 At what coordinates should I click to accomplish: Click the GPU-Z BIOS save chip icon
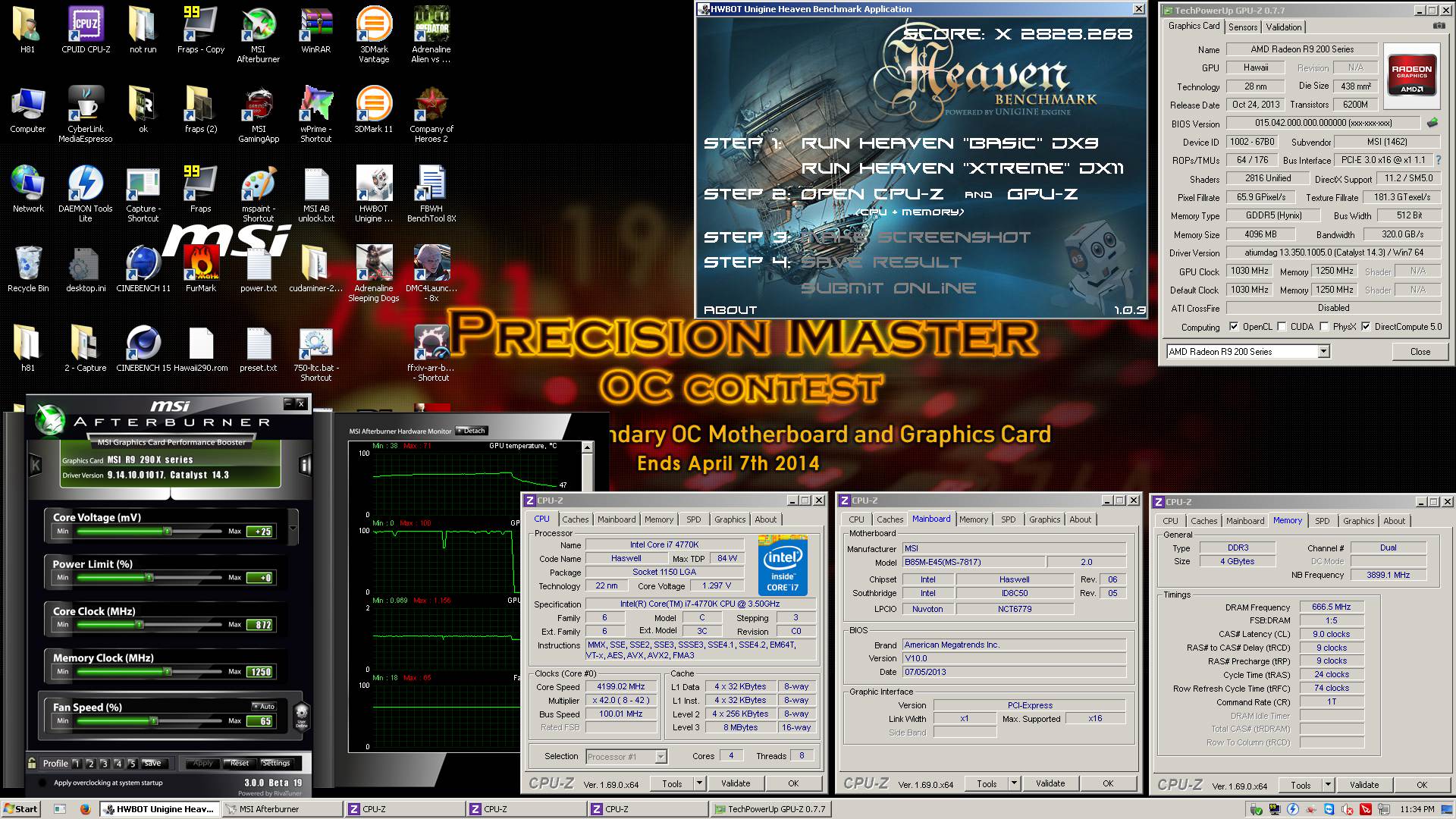(1432, 123)
